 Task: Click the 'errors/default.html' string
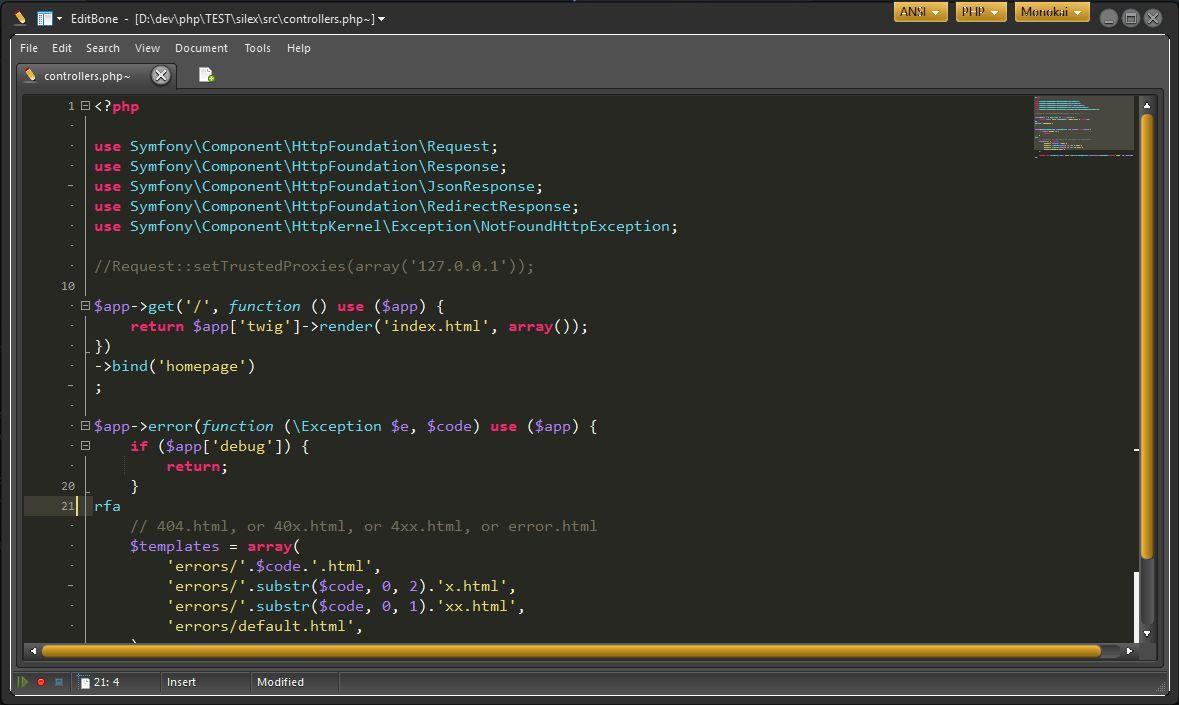260,626
